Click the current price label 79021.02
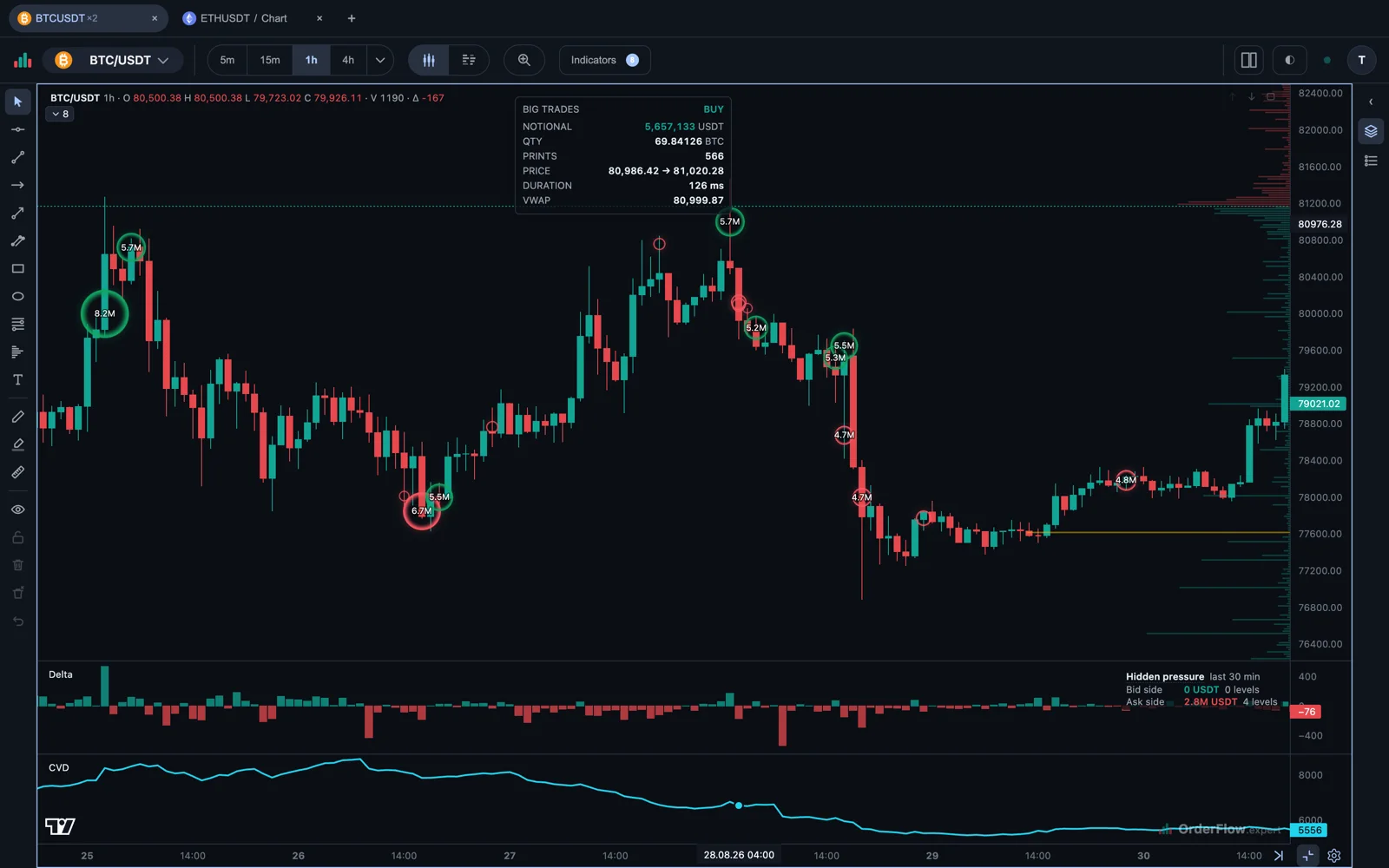Viewport: 1389px width, 868px height. tap(1320, 404)
